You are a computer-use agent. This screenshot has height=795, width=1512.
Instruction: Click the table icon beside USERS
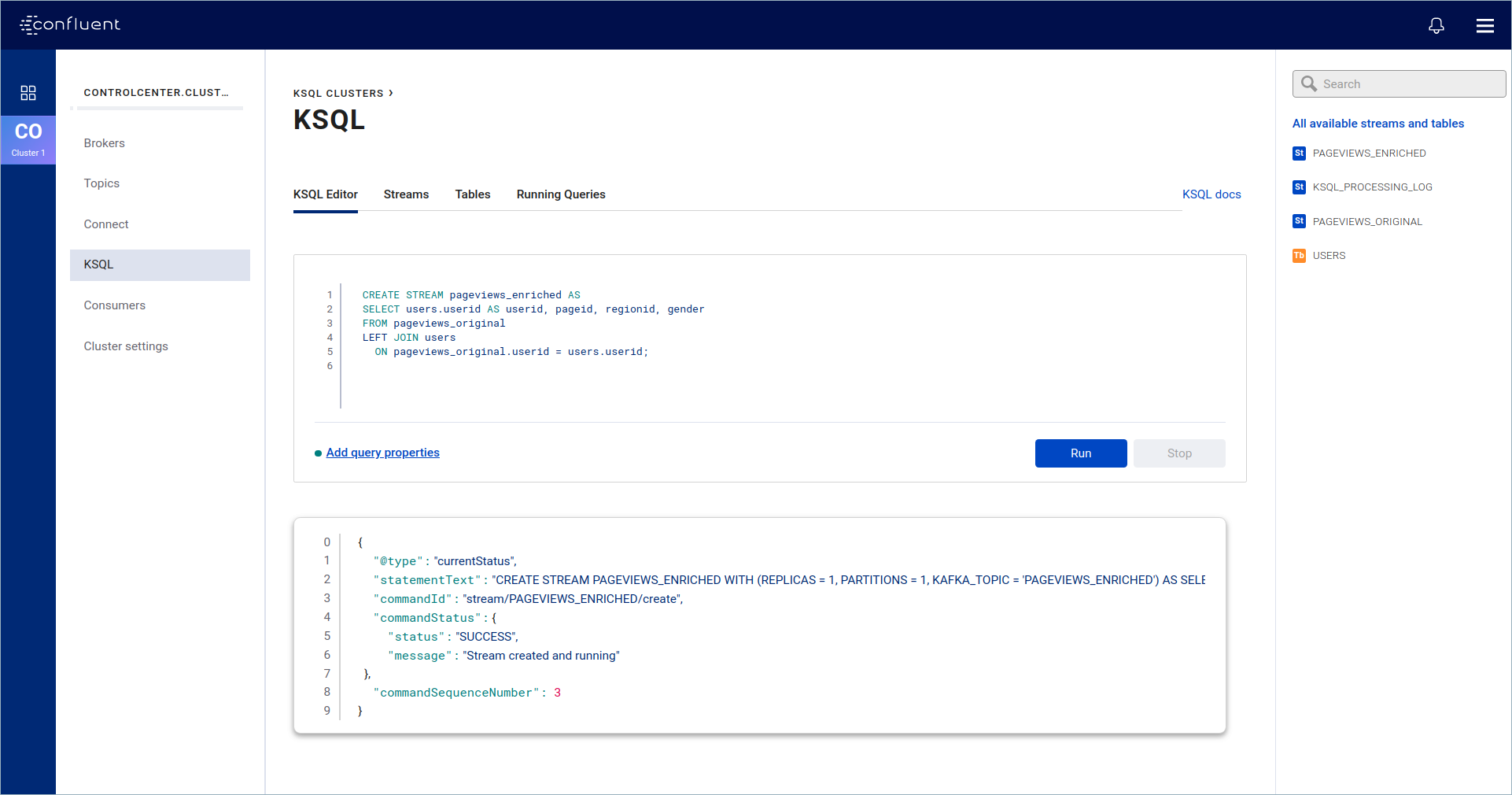tap(1299, 256)
